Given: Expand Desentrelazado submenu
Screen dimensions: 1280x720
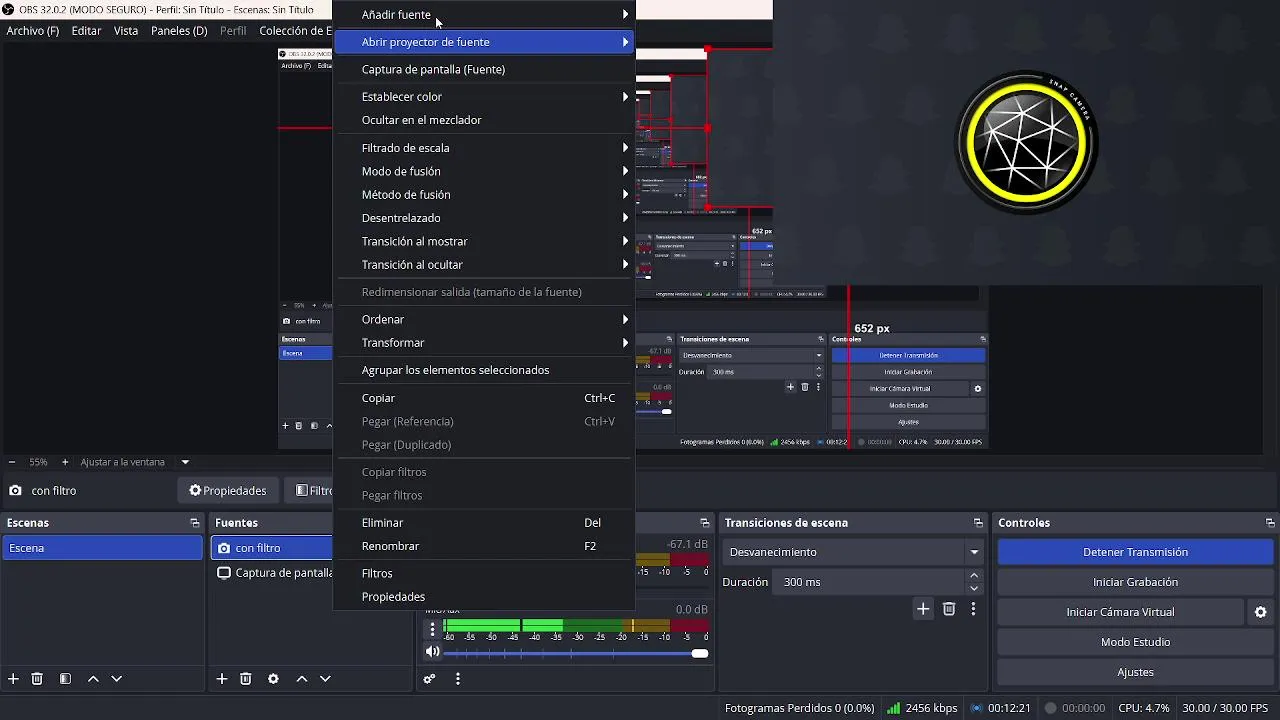Looking at the screenshot, I should point(484,218).
